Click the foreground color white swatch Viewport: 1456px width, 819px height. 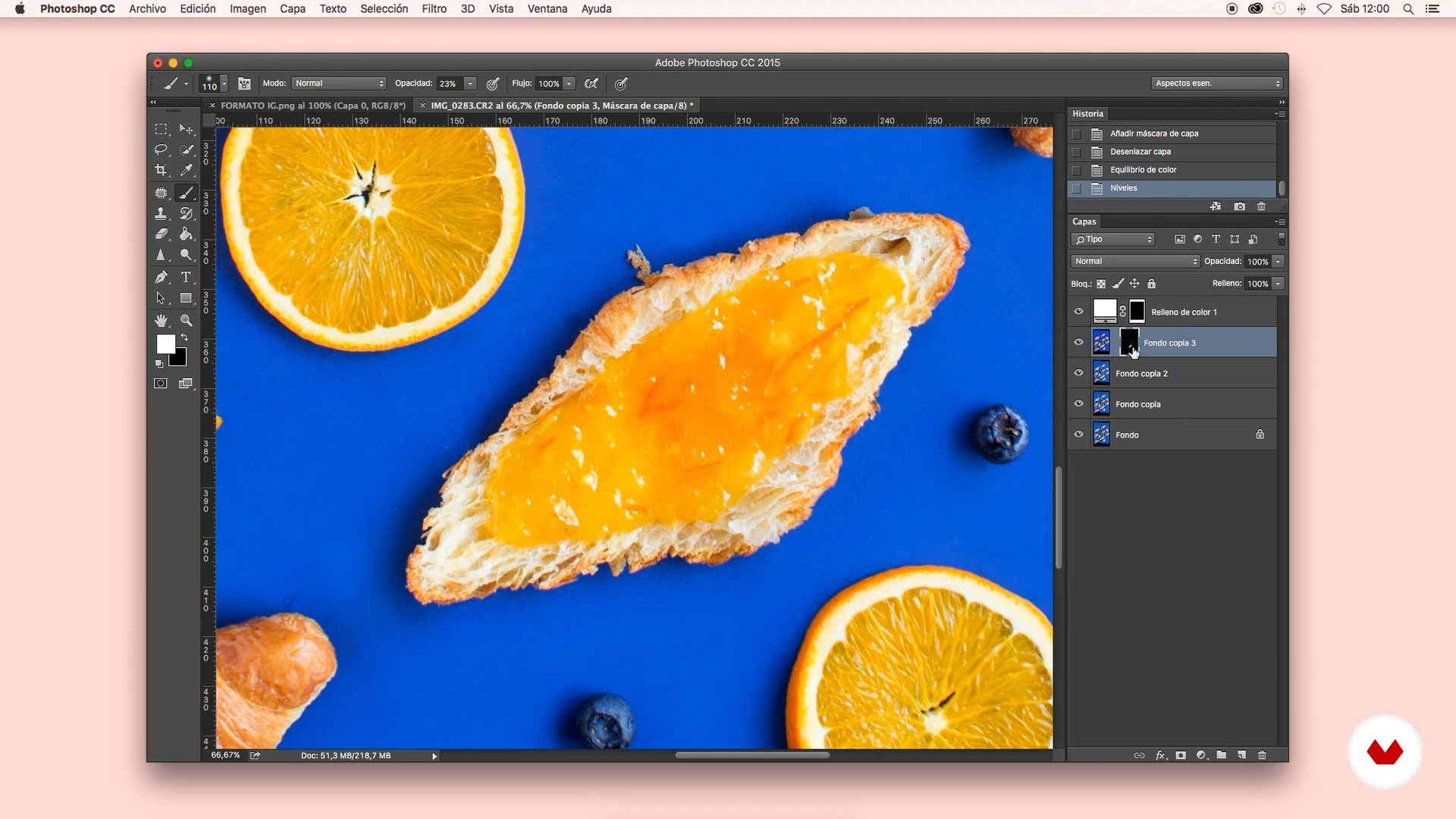(165, 344)
